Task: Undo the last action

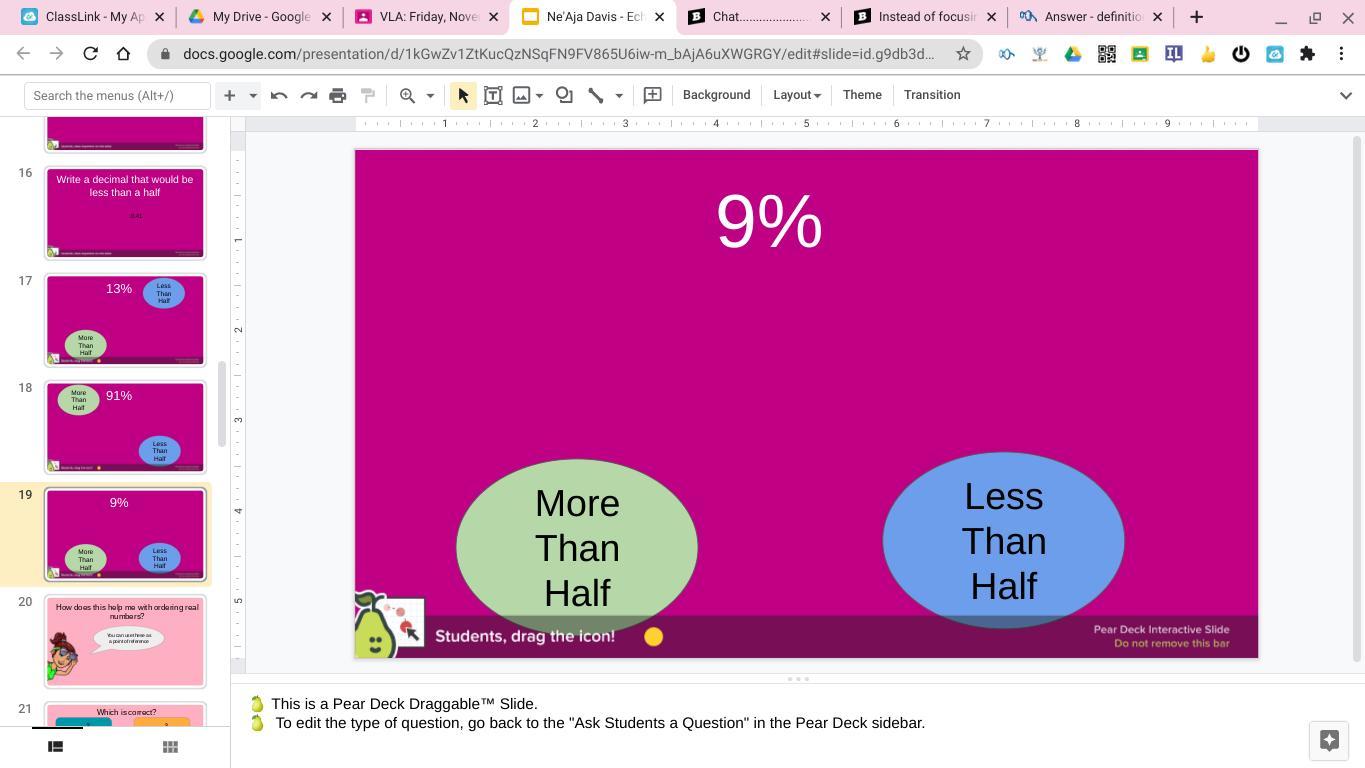Action: click(279, 95)
